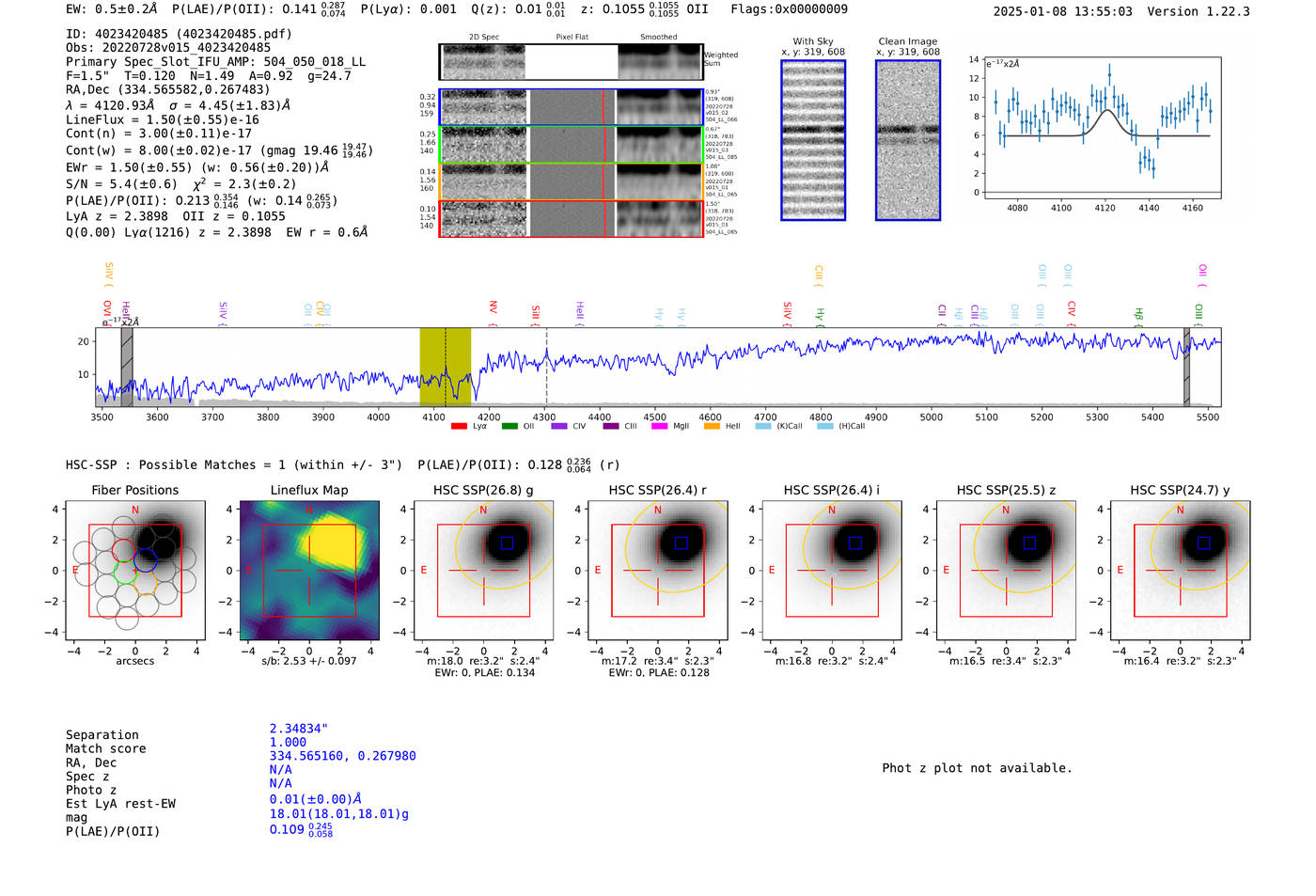Open the HSC SSP(26.8) g image
Screen dimensions: 1316x896
pos(483,571)
